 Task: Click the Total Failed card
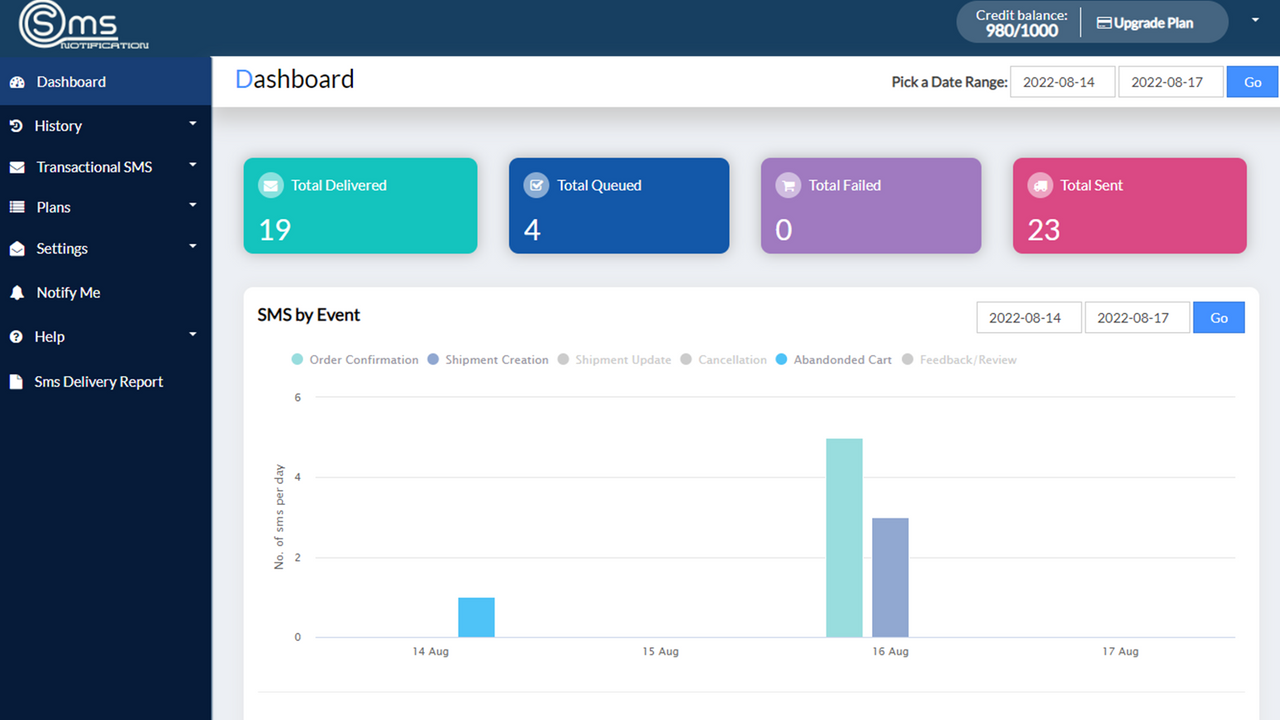pos(871,206)
